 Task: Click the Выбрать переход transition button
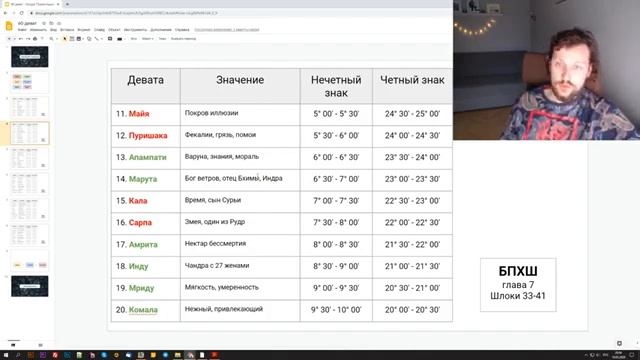183,39
